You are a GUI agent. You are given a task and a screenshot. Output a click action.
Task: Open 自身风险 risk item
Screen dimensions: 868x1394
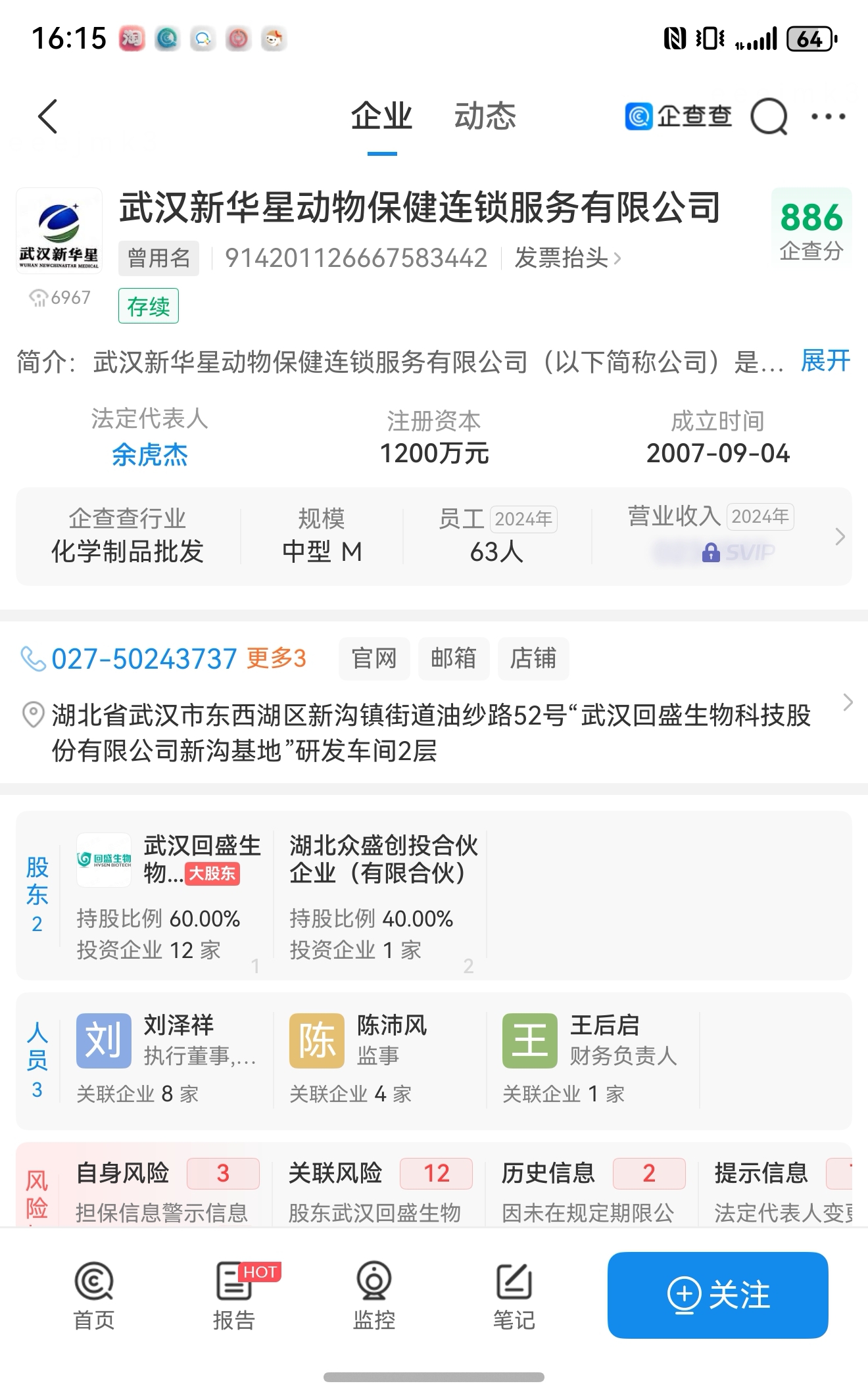168,1191
